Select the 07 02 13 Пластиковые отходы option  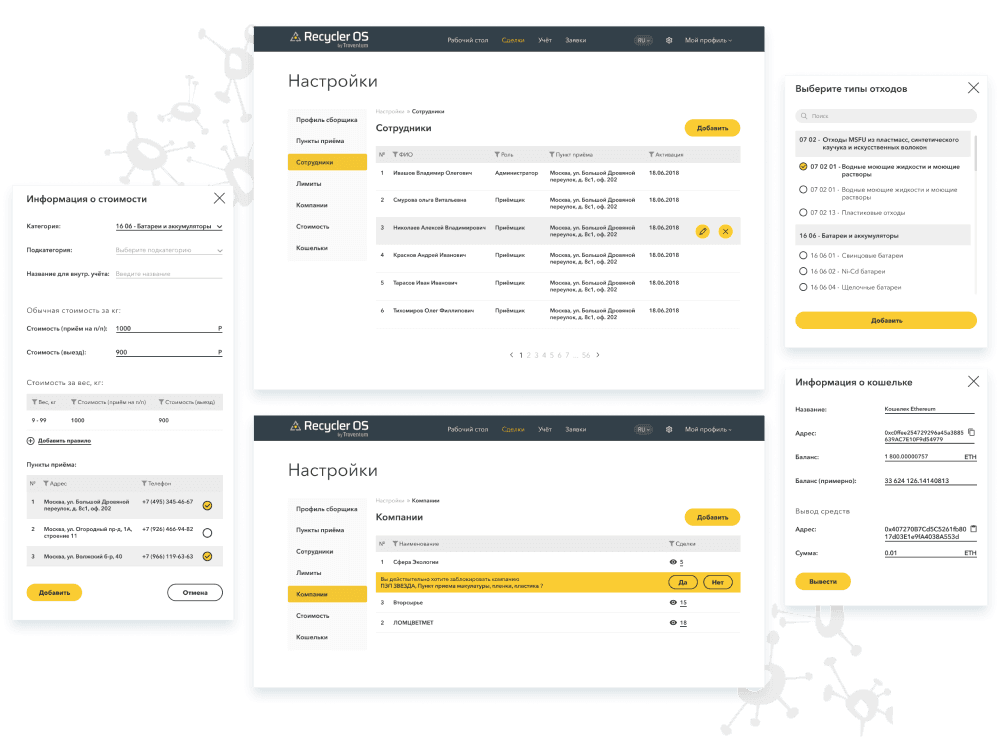(803, 212)
